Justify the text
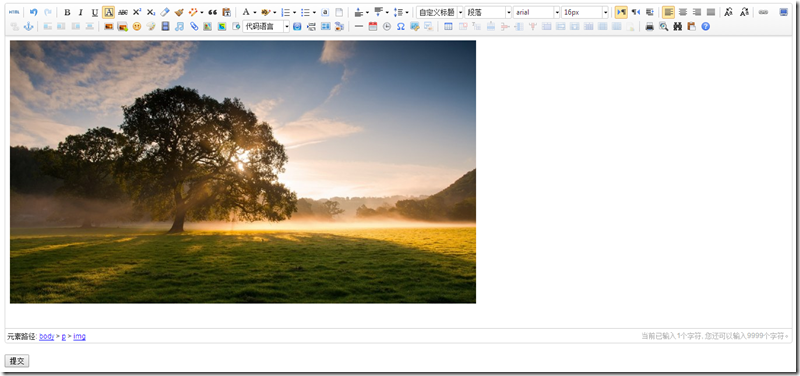Image resolution: width=800 pixels, height=376 pixels. [x=711, y=12]
